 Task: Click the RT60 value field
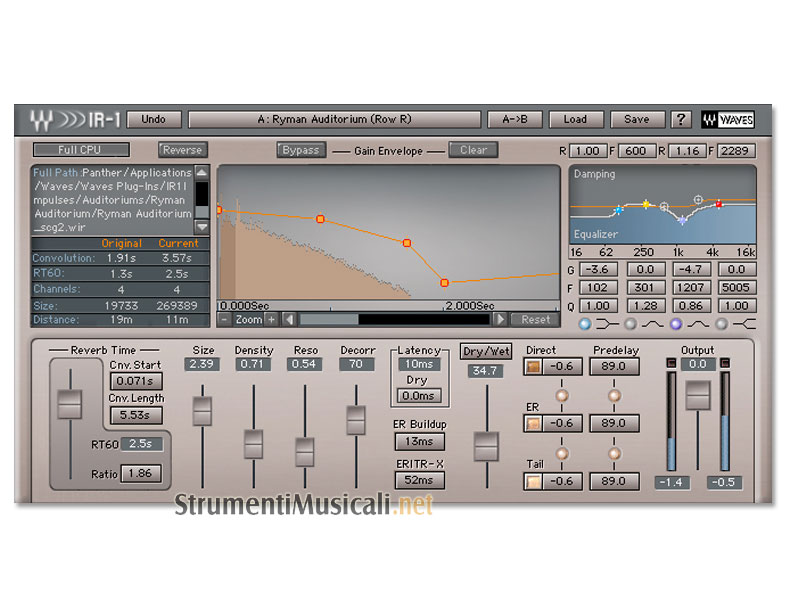point(141,444)
